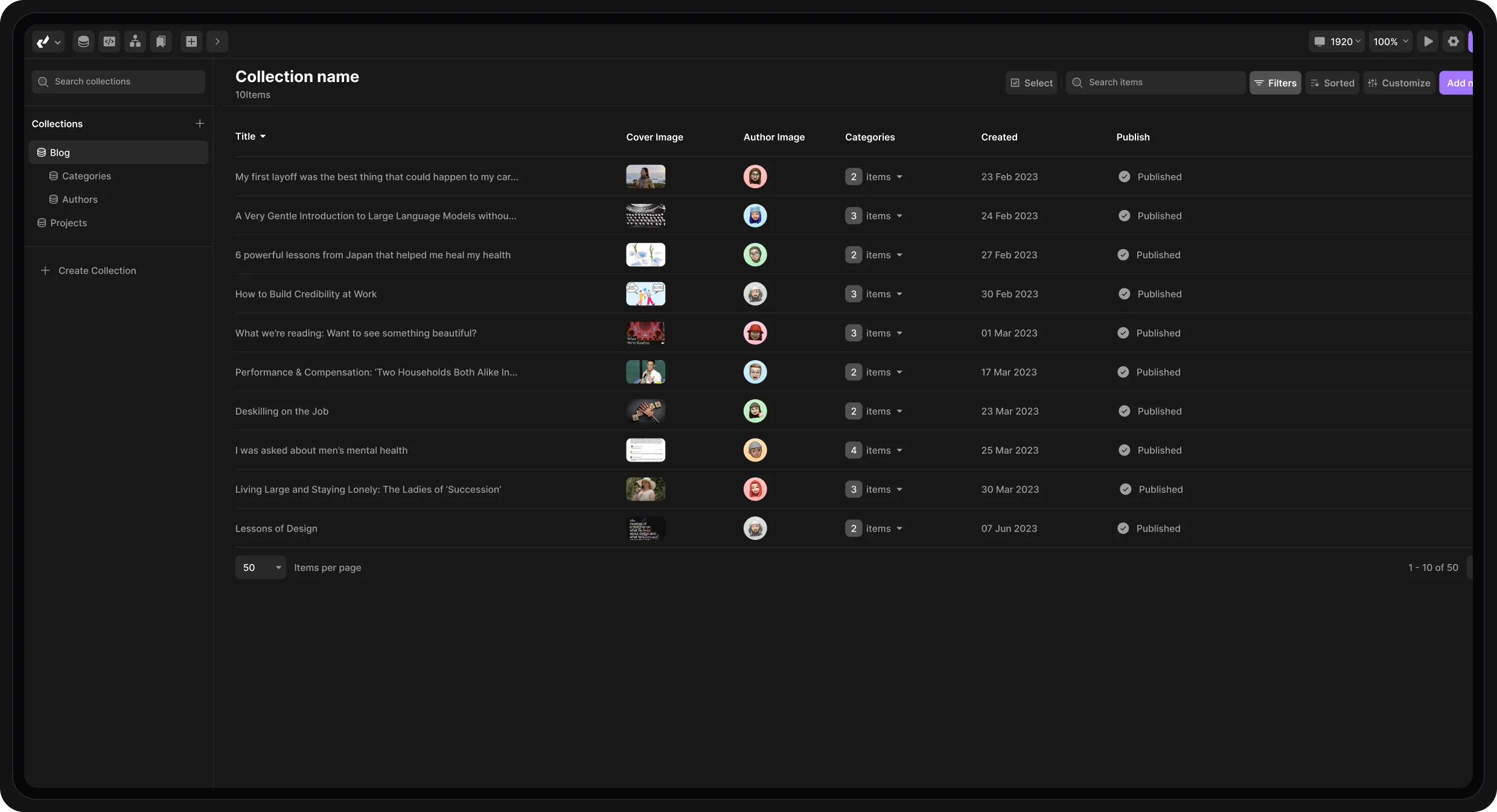Open post 'How to Build Credibility at Work'
Image resolution: width=1497 pixels, height=812 pixels.
[x=306, y=294]
